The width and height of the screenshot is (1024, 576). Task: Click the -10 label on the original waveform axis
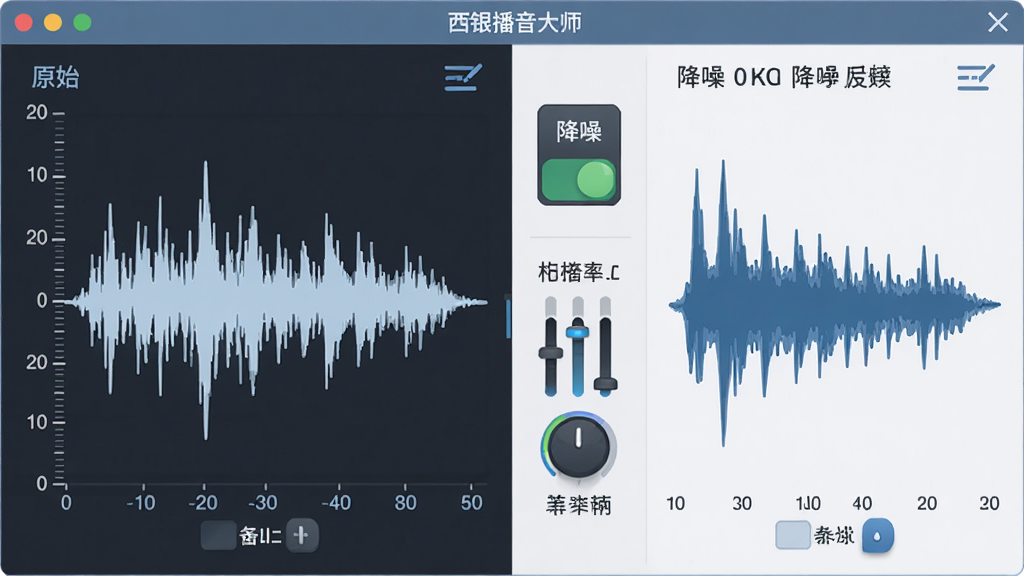click(140, 503)
